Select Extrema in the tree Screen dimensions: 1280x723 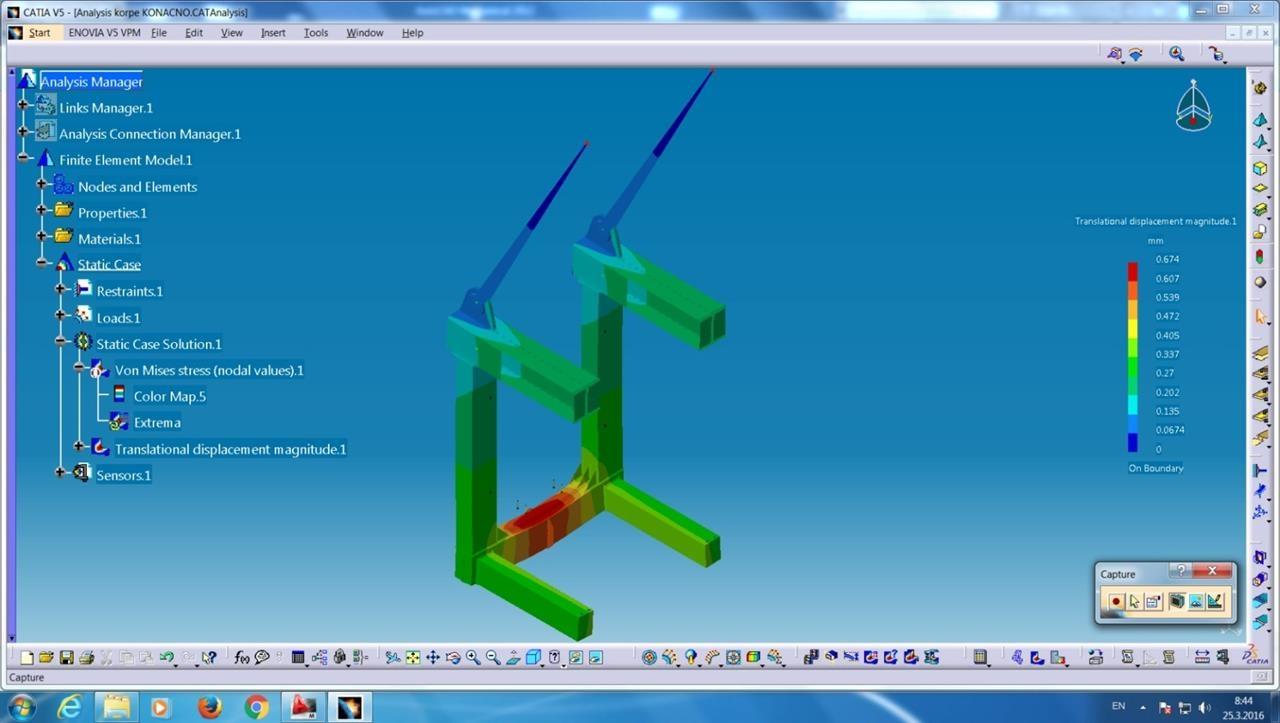(x=157, y=423)
